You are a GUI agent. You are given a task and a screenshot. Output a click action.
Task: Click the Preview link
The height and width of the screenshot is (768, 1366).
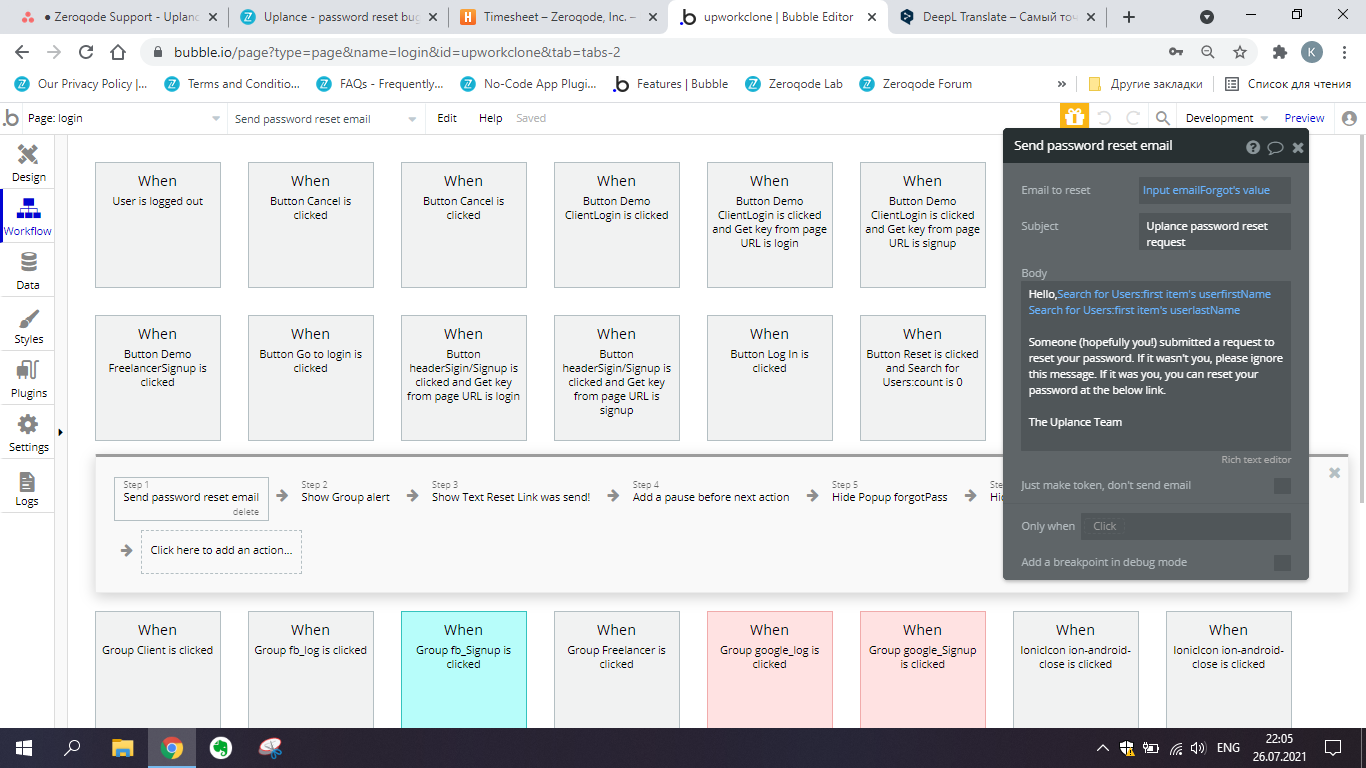click(1304, 118)
